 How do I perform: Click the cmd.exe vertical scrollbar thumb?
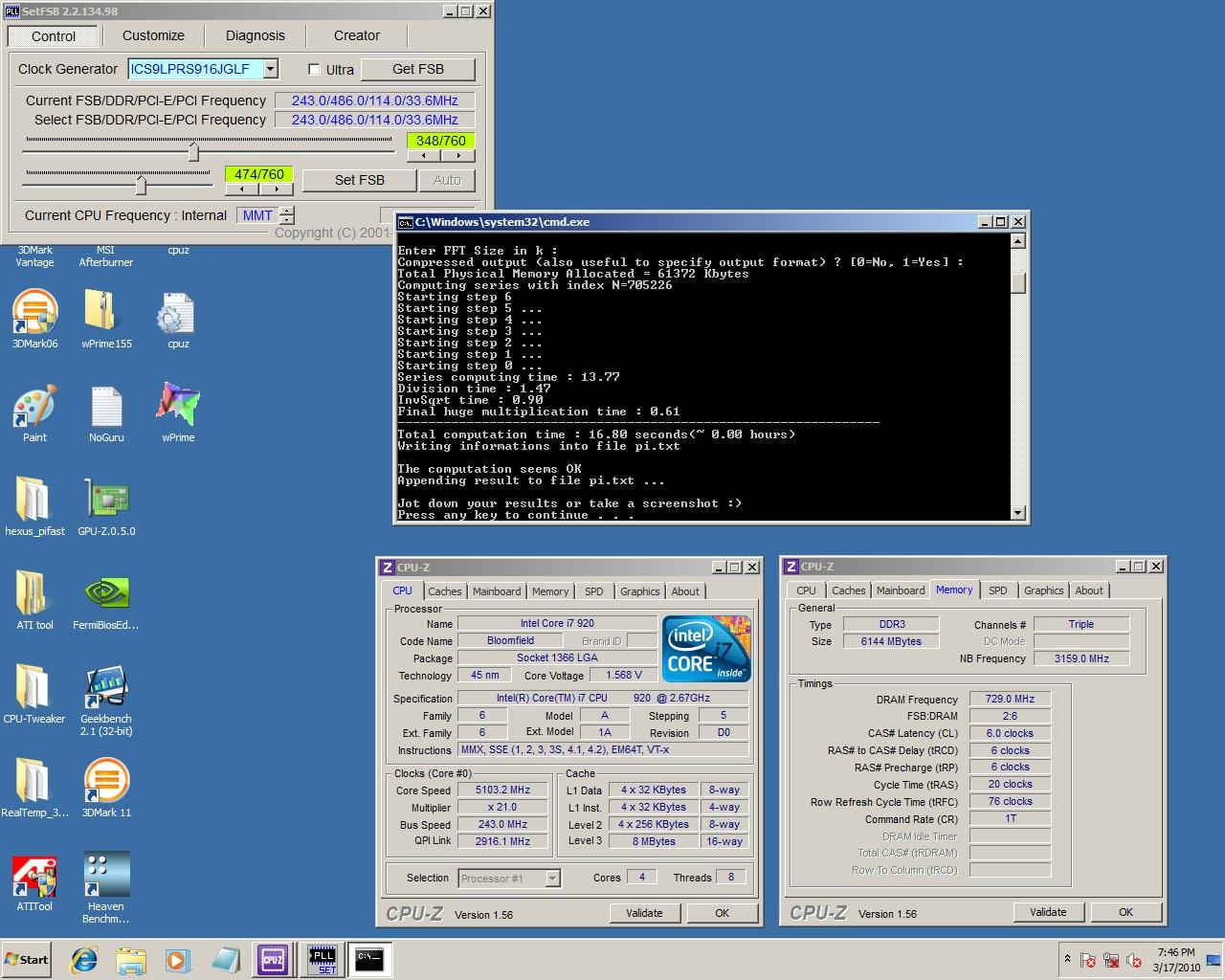click(1018, 282)
